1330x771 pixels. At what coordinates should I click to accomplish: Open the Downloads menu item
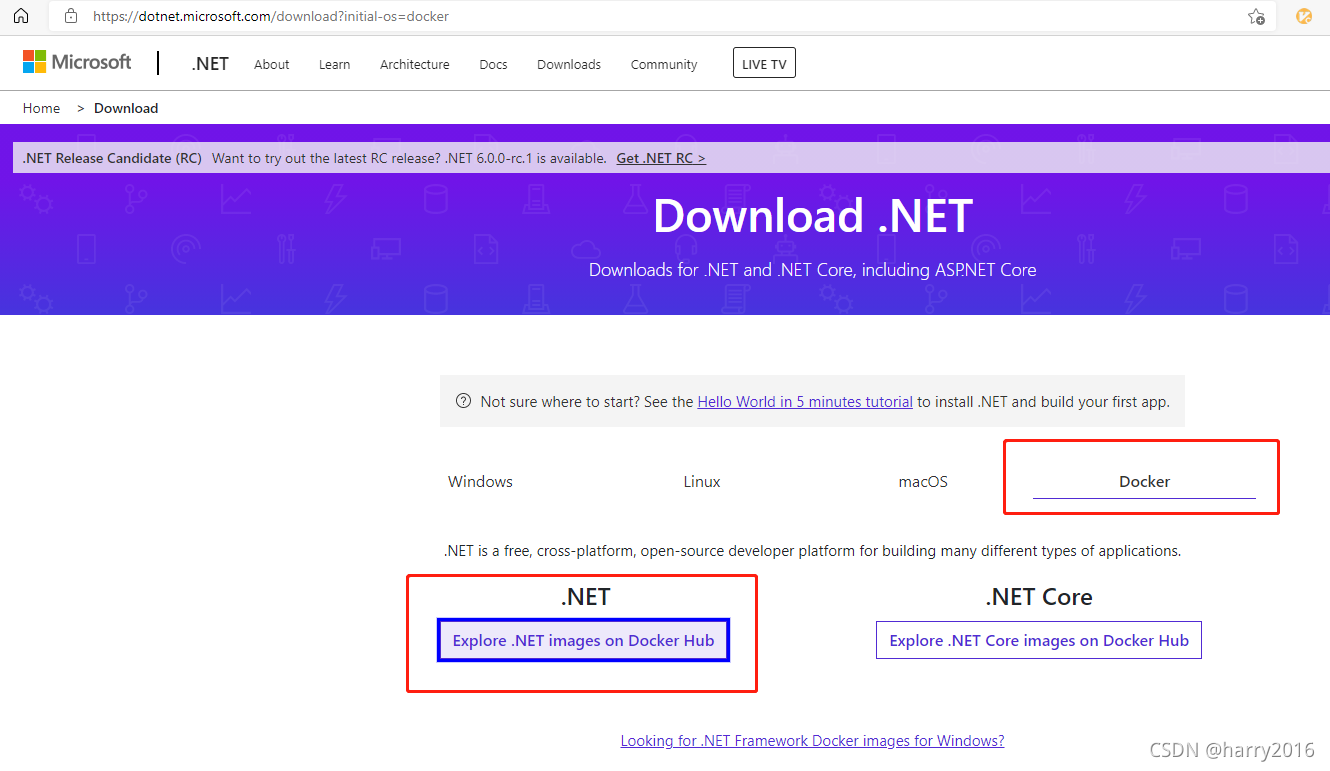pos(569,64)
